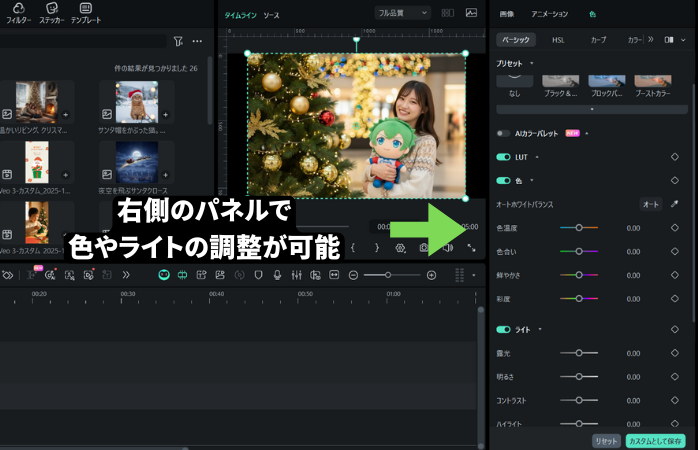The image size is (700, 450).
Task: Click the 色温度 slider handle
Action: [x=579, y=228]
